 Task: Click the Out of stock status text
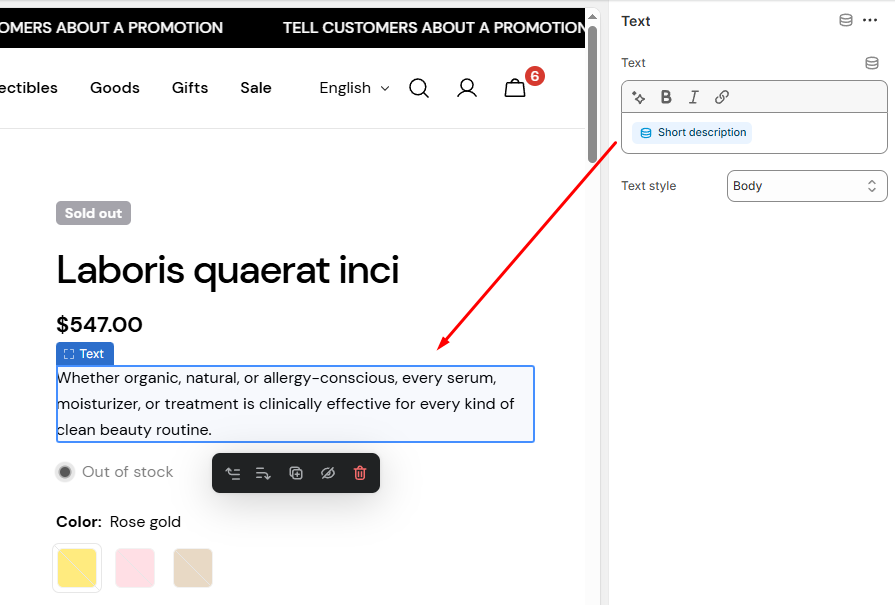(x=127, y=472)
